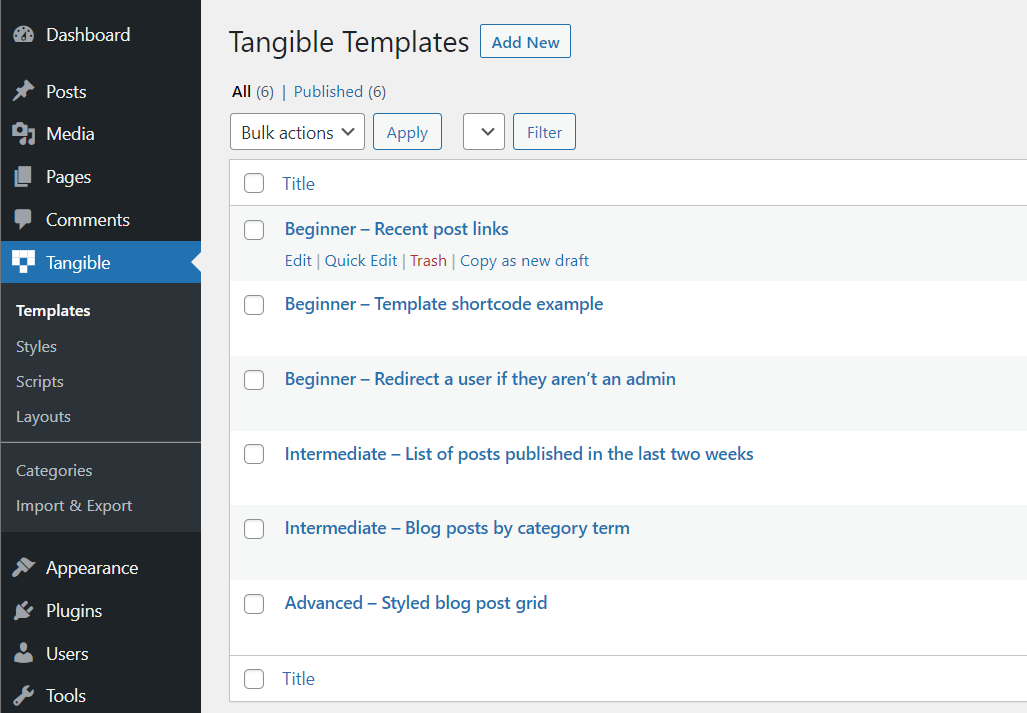1027x713 pixels.
Task: Click the Posts pushpin icon
Action: point(23,92)
